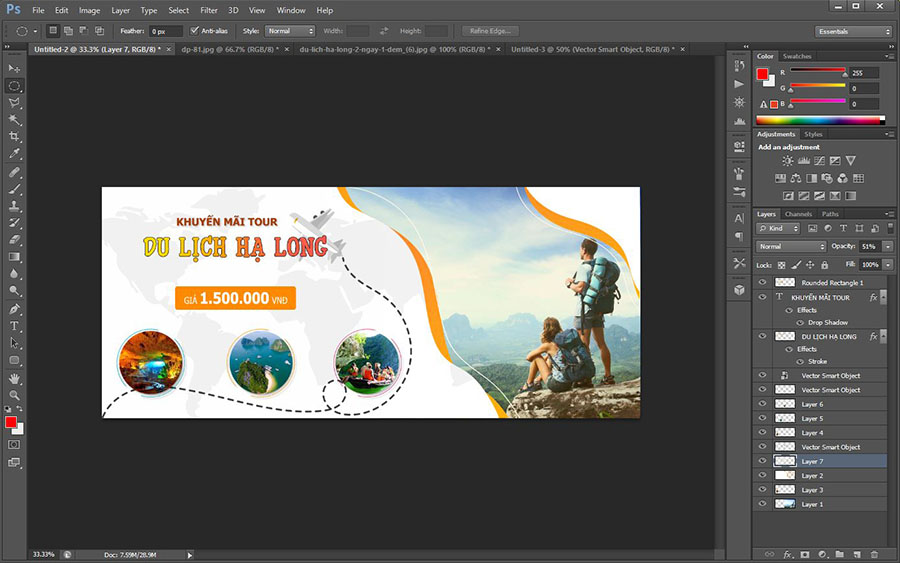The height and width of the screenshot is (563, 900).
Task: Select the Hand tool
Action: click(x=14, y=378)
